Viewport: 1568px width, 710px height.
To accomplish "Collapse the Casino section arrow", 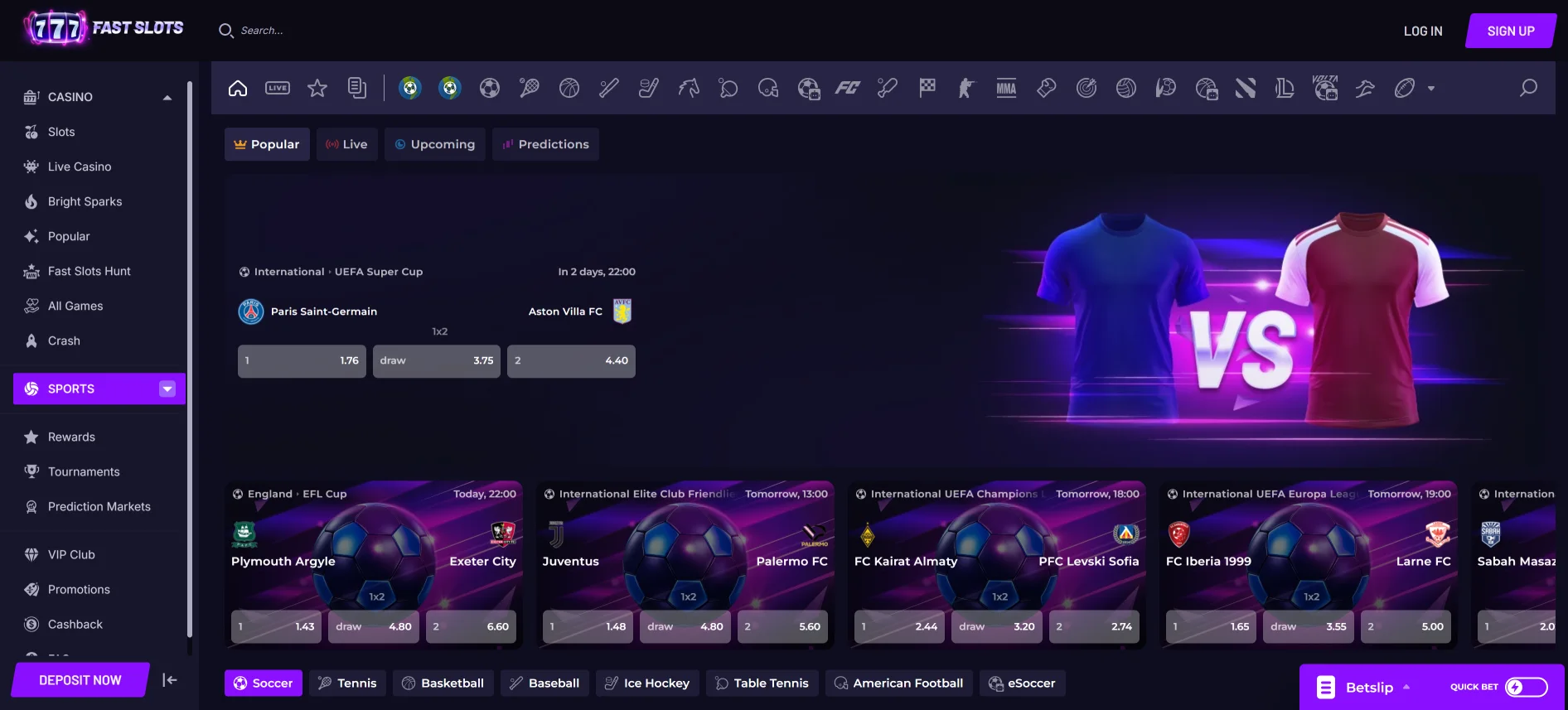I will (x=167, y=98).
